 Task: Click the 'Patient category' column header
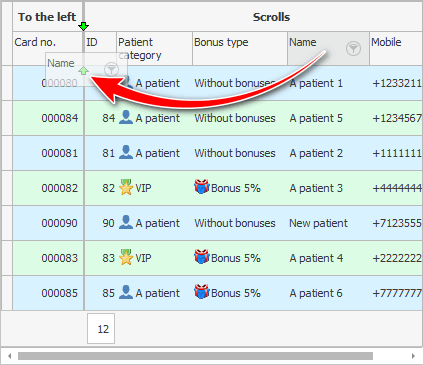(154, 49)
